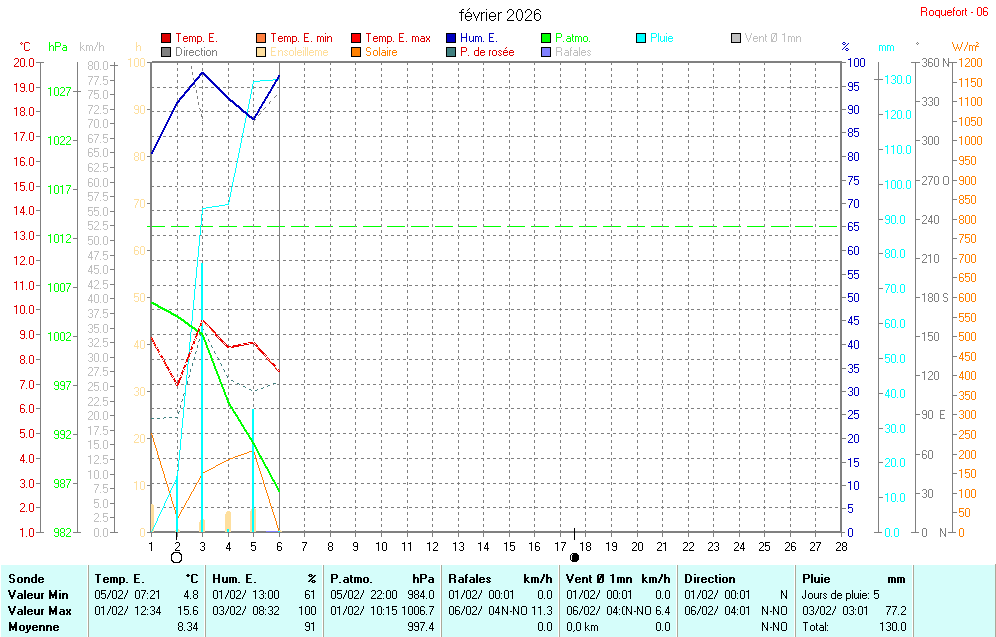Select the Temp. E. min legend label

click(301, 39)
